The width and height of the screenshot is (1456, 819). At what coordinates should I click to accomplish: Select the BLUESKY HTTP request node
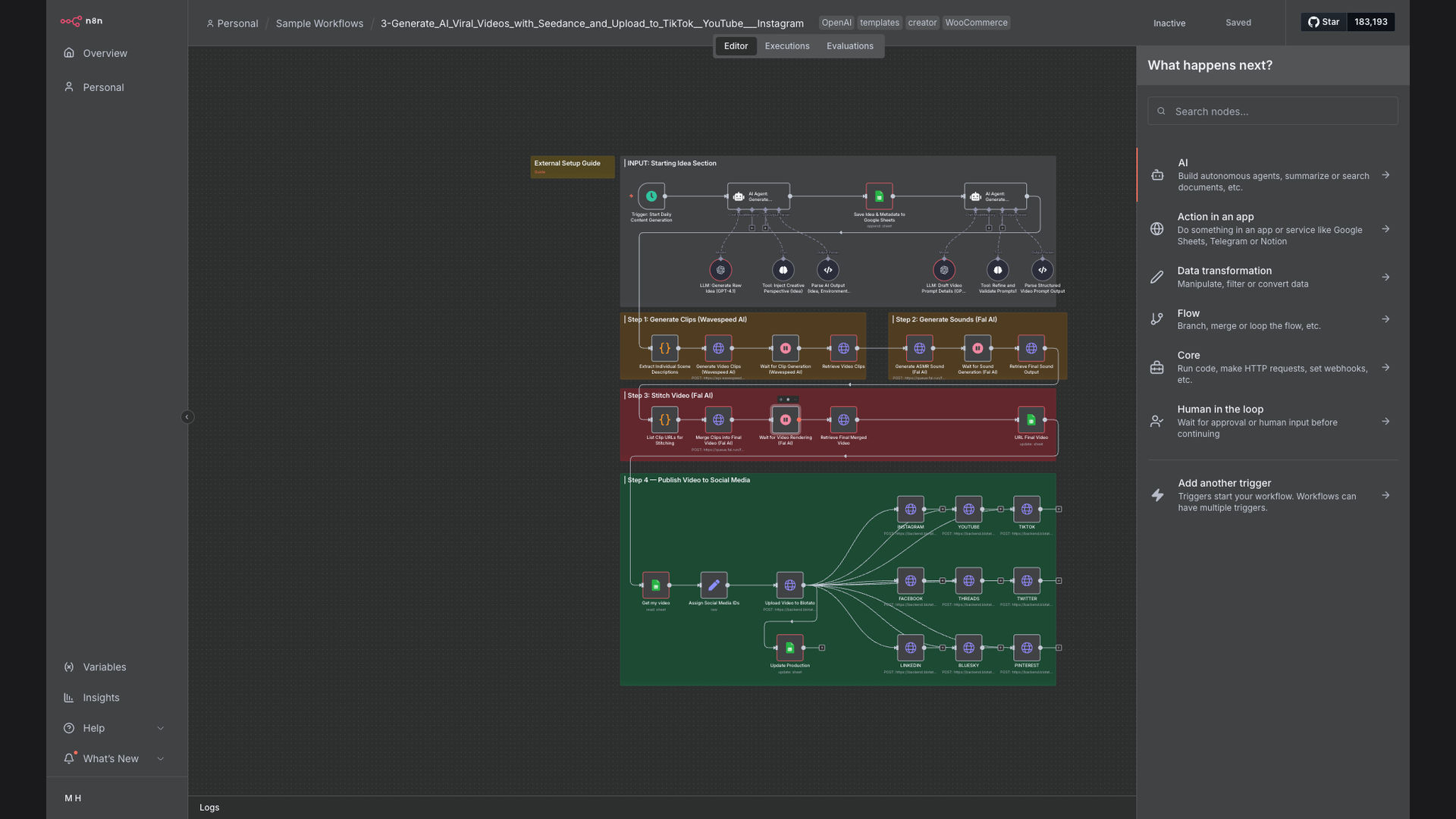click(968, 648)
